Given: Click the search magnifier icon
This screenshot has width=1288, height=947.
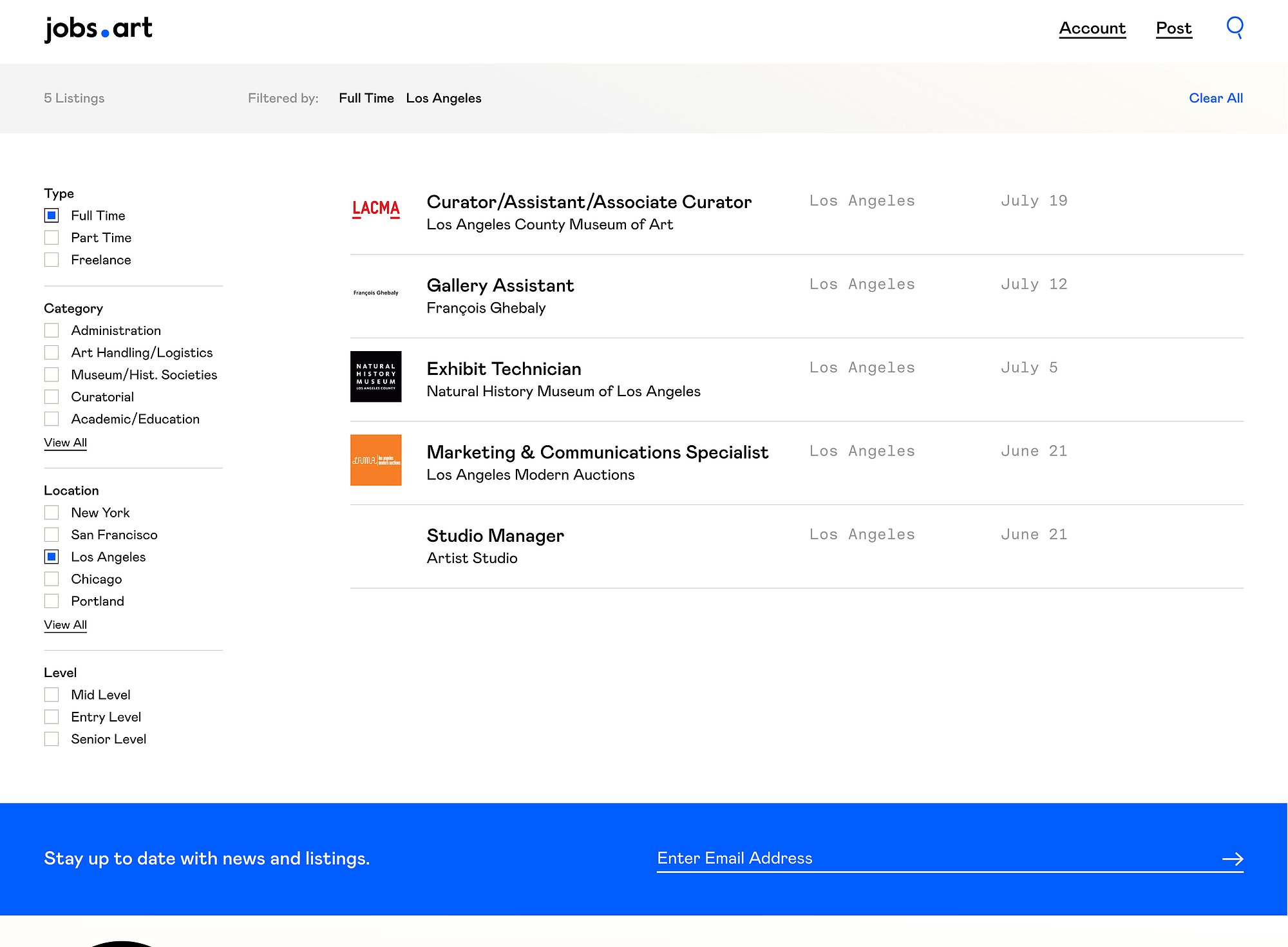Looking at the screenshot, I should point(1235,27).
